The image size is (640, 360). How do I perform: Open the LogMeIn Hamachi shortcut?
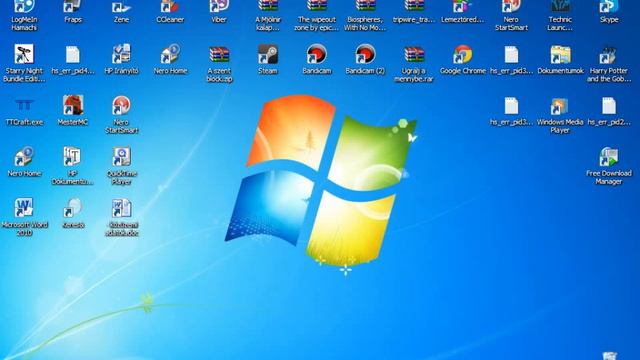(24, 16)
